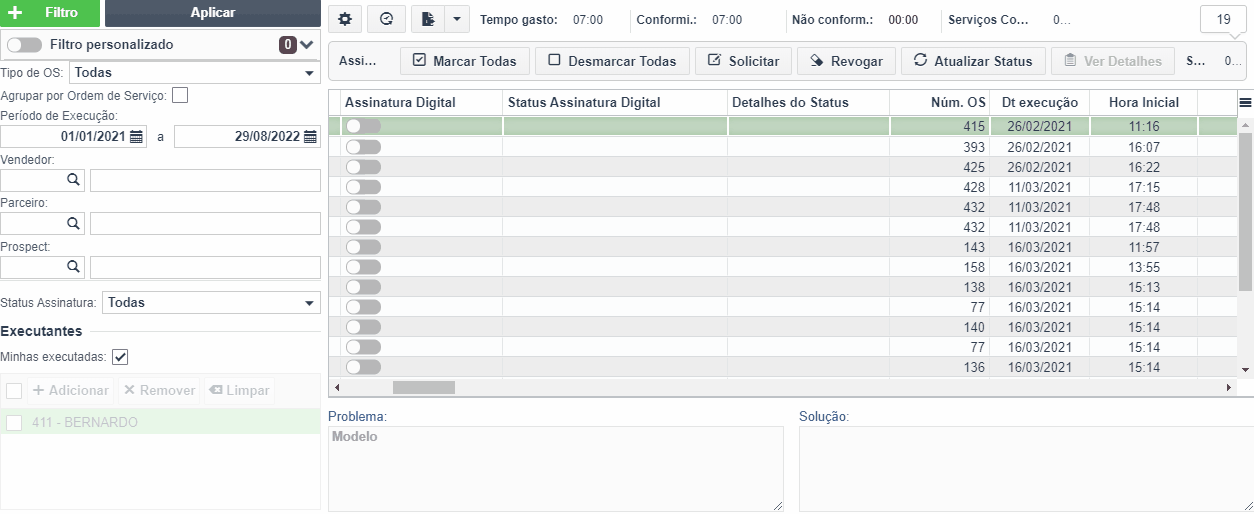Toggle digital signature for OS 415
The image size is (1254, 514).
click(x=363, y=127)
